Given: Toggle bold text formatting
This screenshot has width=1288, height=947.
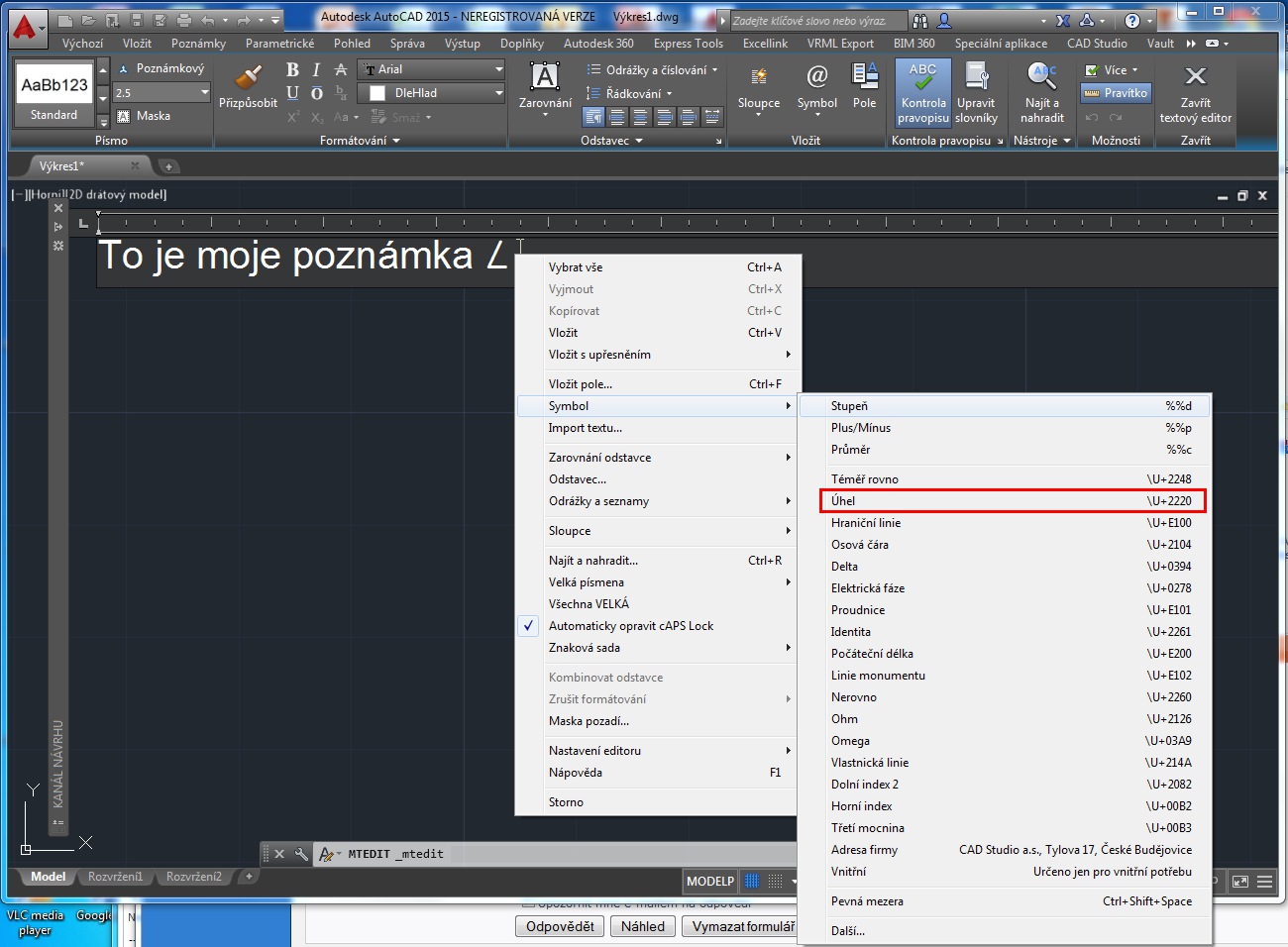Looking at the screenshot, I should [x=292, y=69].
